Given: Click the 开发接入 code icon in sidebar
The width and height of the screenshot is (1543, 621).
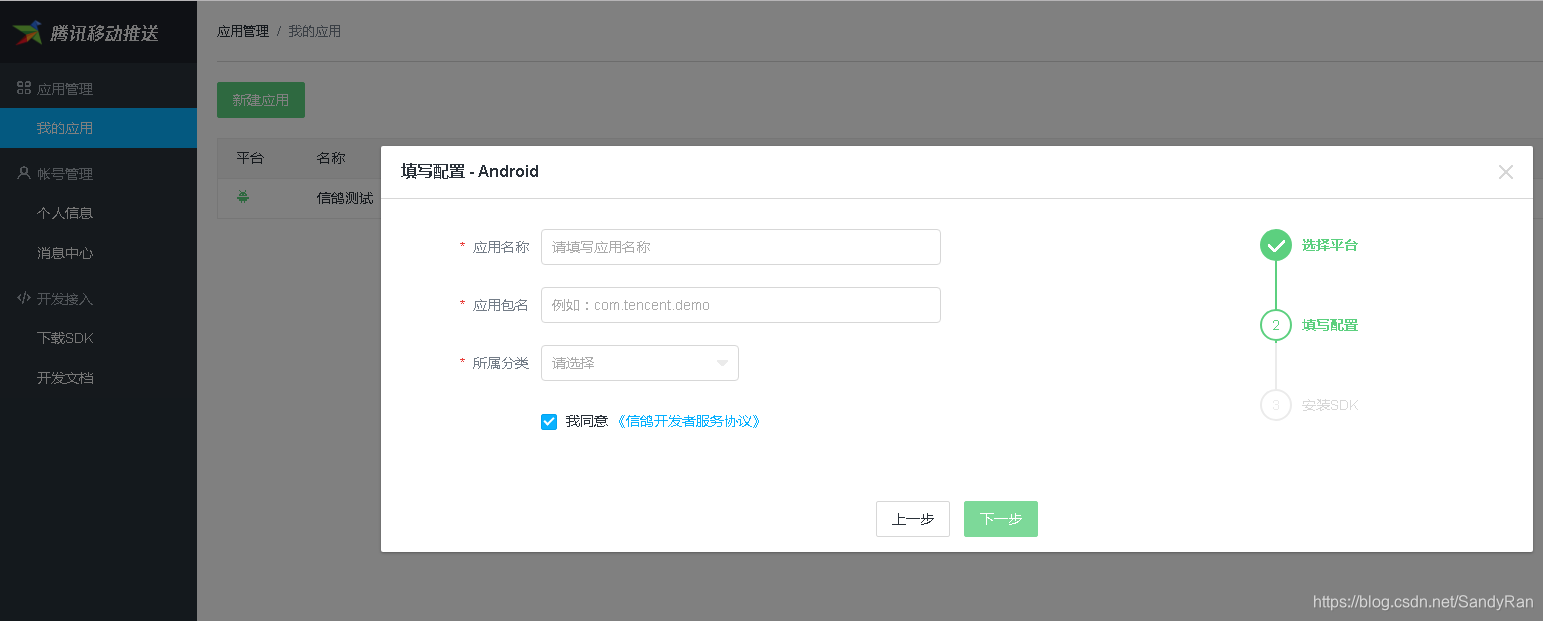Looking at the screenshot, I should click(24, 298).
